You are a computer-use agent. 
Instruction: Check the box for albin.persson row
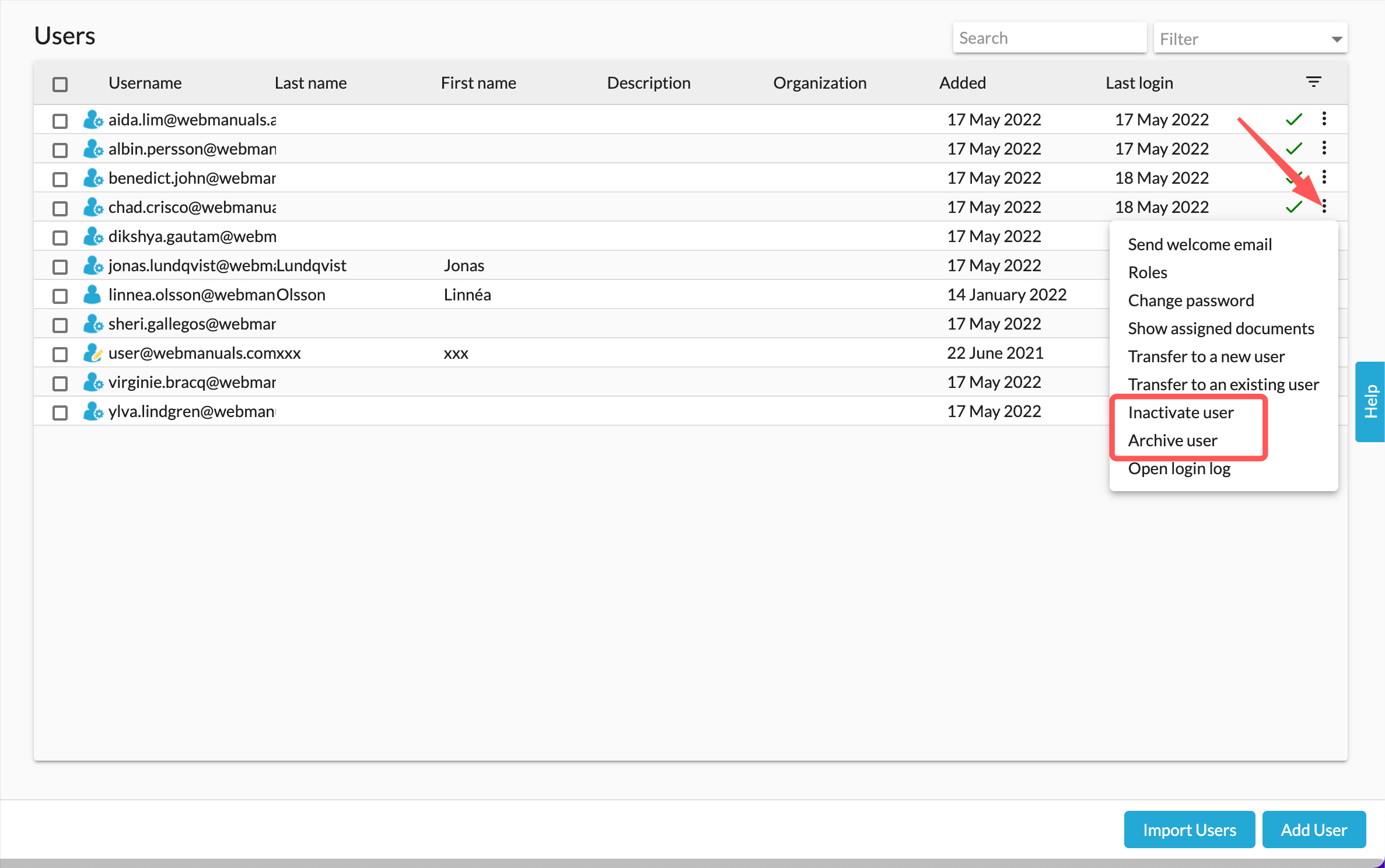60,150
